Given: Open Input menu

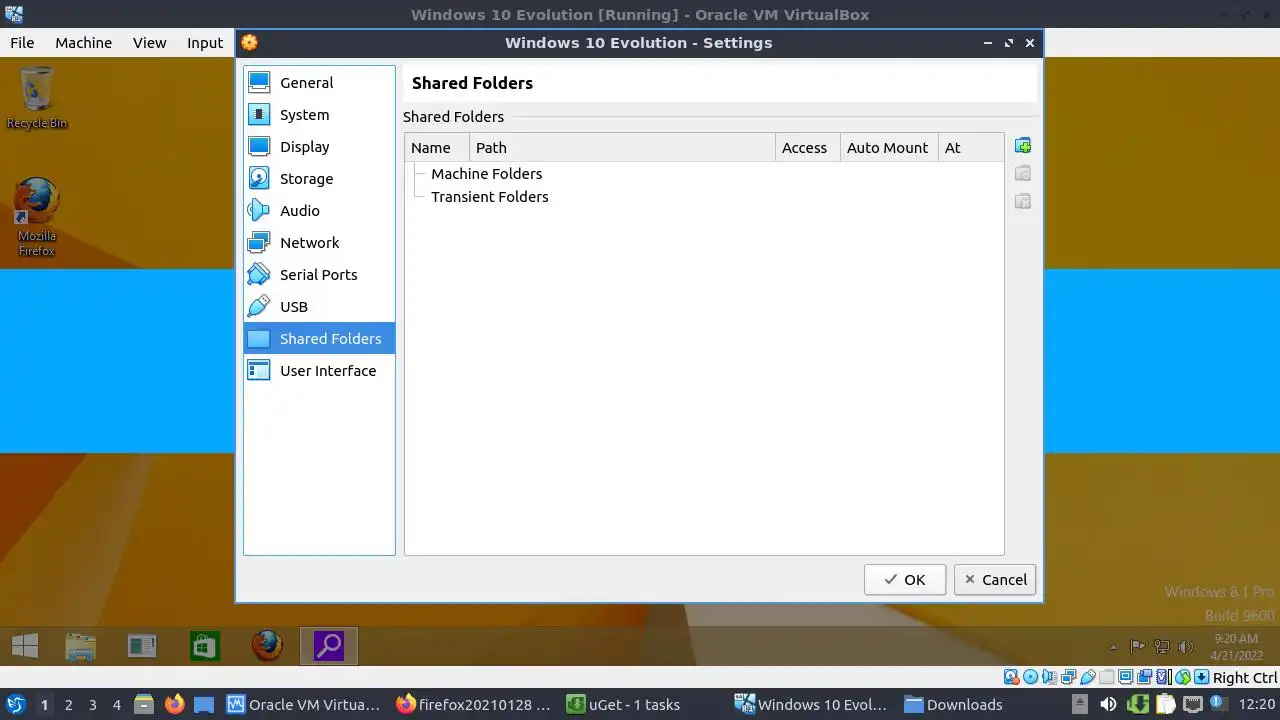Looking at the screenshot, I should tap(205, 43).
